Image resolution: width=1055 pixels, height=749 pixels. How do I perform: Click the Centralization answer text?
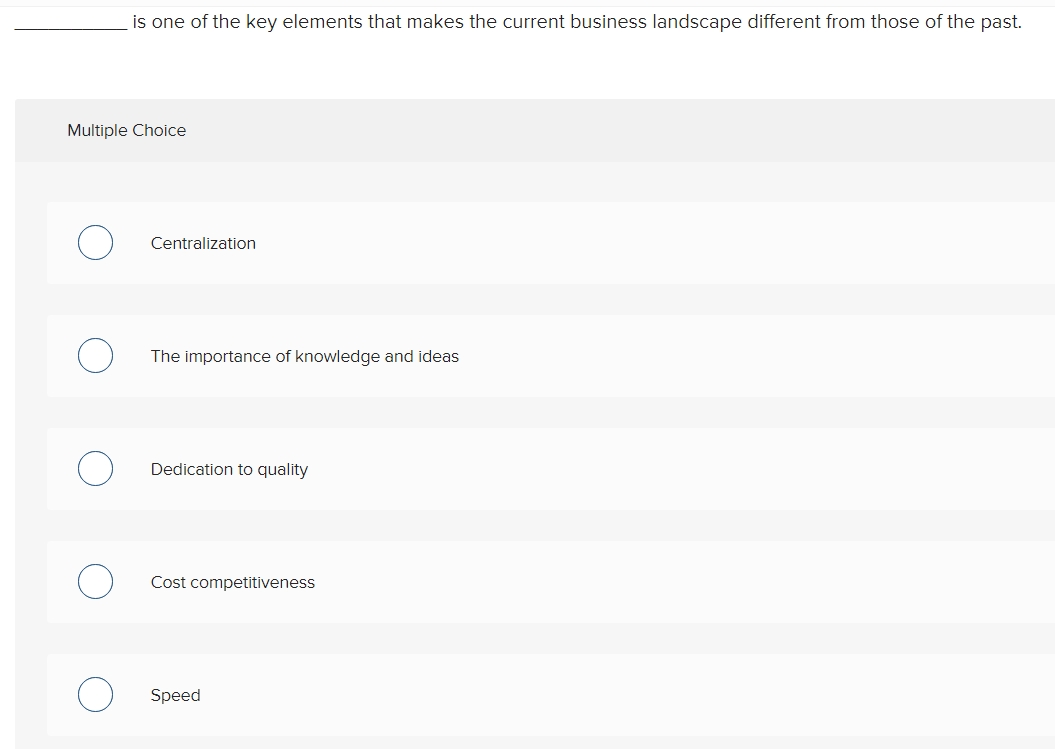[203, 243]
